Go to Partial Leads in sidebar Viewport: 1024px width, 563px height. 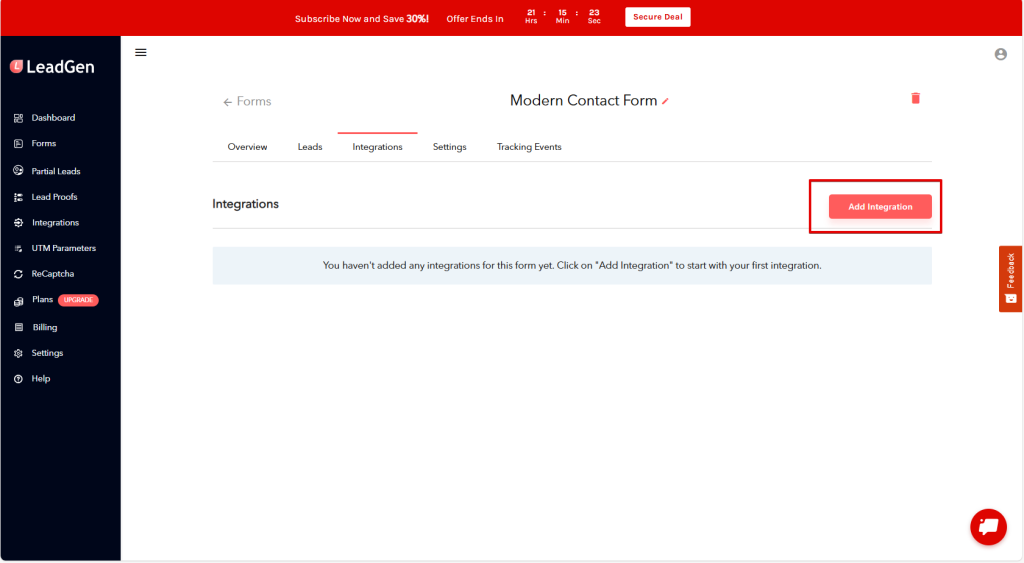(x=55, y=171)
